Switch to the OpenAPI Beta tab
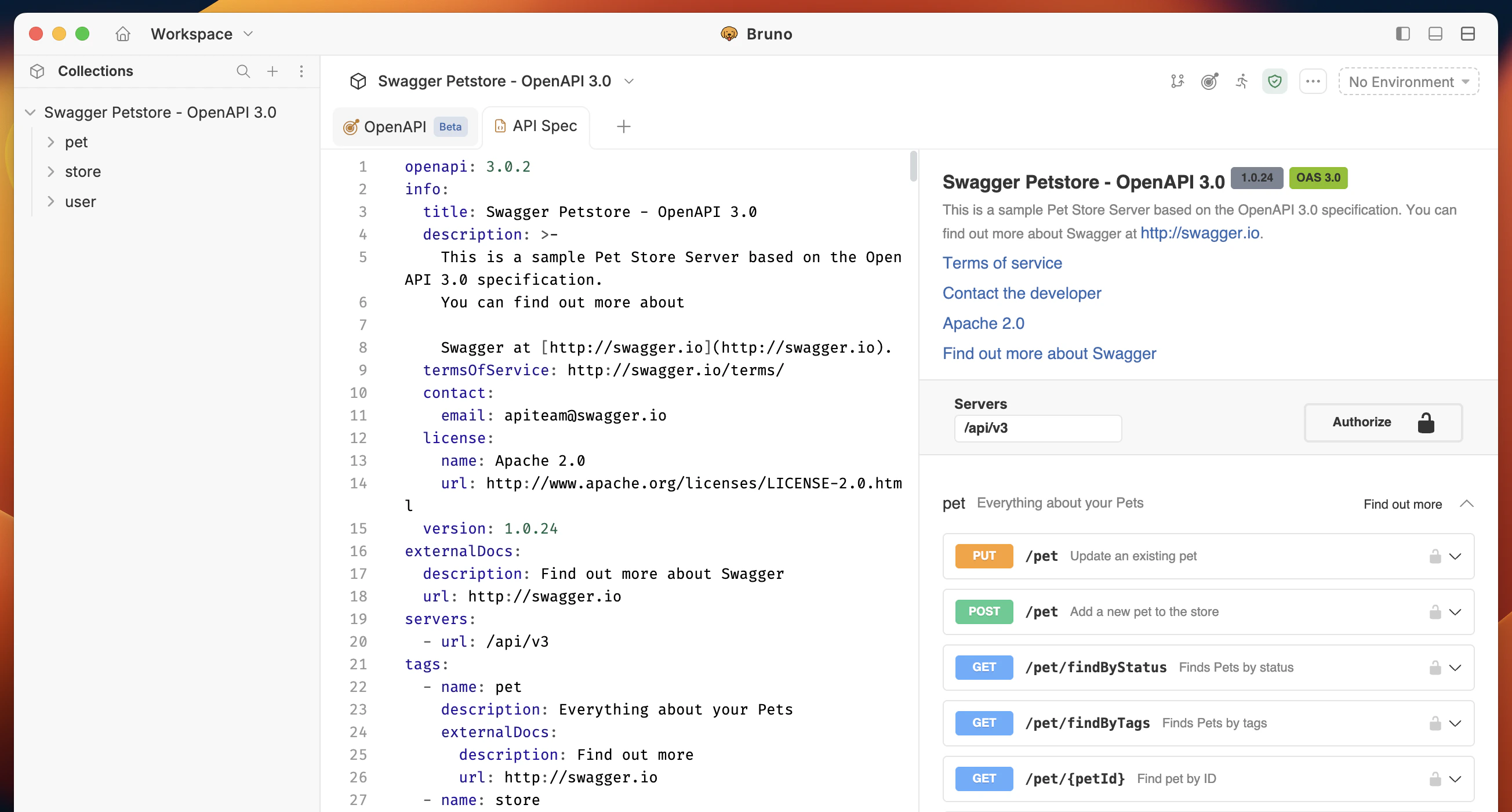Image resolution: width=1512 pixels, height=812 pixels. [405, 126]
